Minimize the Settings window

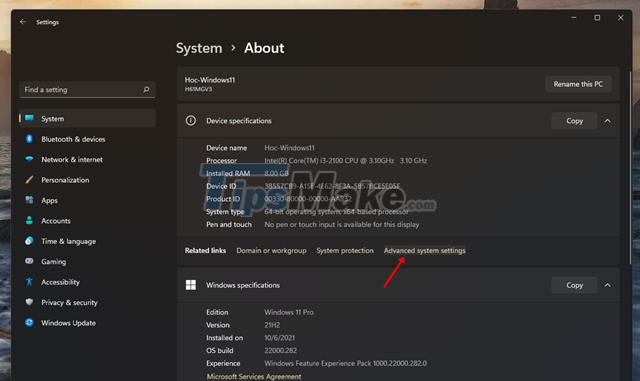(573, 18)
